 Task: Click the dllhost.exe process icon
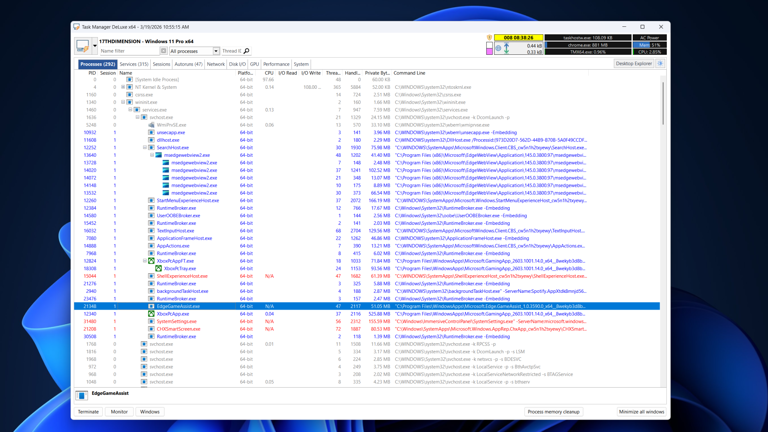151,140
